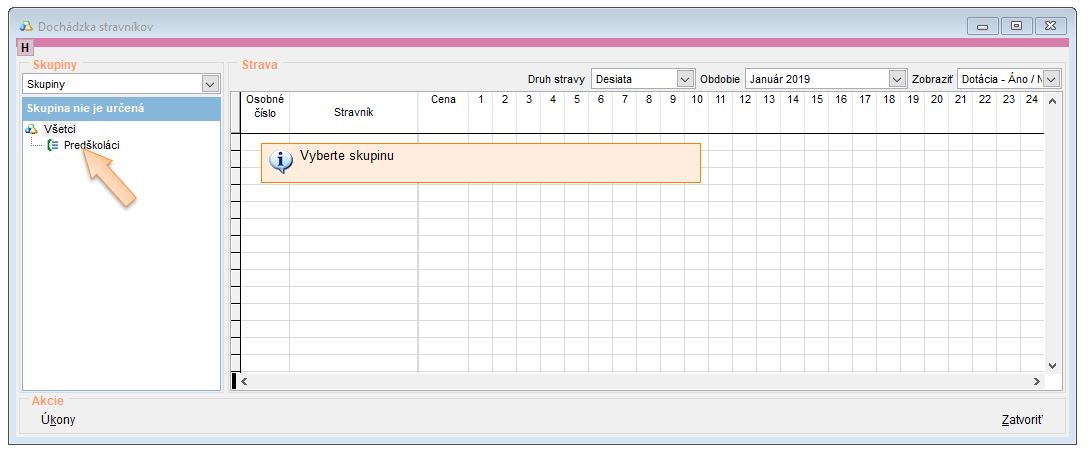Expand the Zobraziť Dotácia dropdown
The image size is (1089, 458).
tap(1051, 79)
